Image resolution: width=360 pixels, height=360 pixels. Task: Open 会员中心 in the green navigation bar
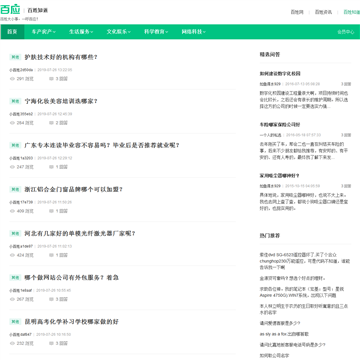pos(346,32)
